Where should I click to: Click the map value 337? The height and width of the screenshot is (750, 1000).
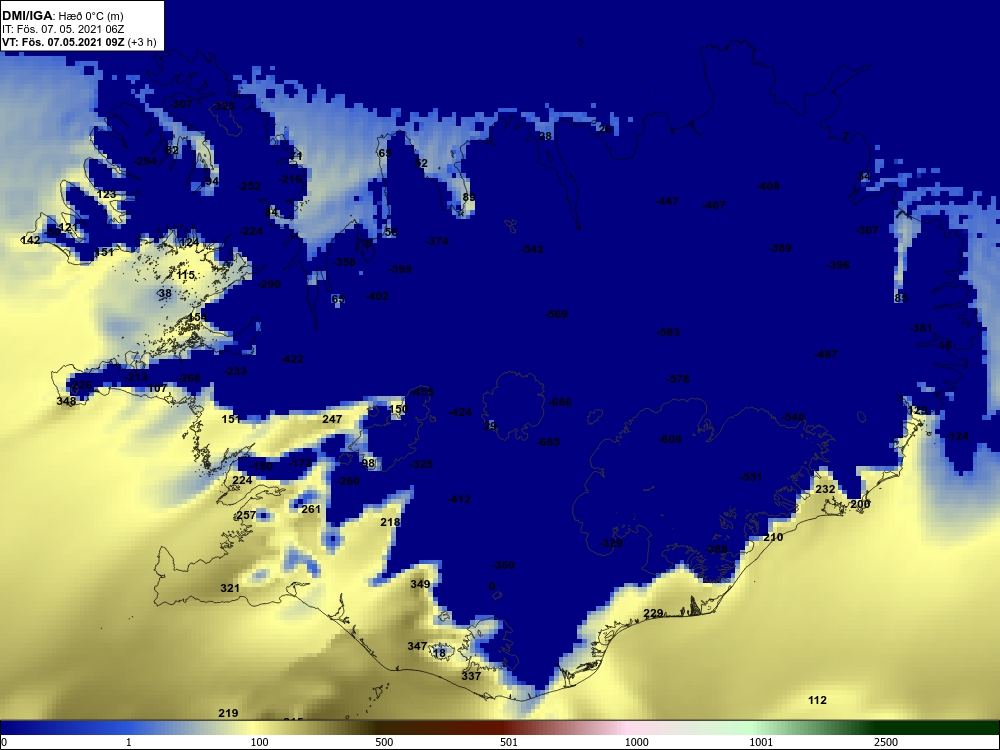471,676
